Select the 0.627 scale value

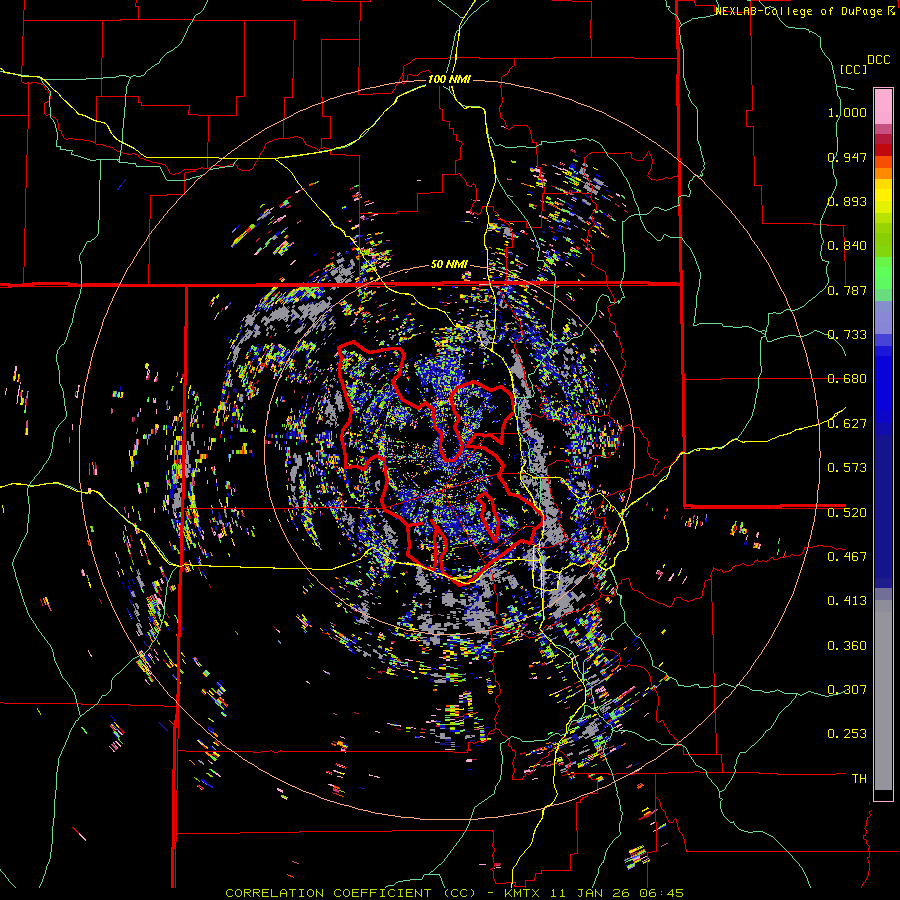(847, 424)
